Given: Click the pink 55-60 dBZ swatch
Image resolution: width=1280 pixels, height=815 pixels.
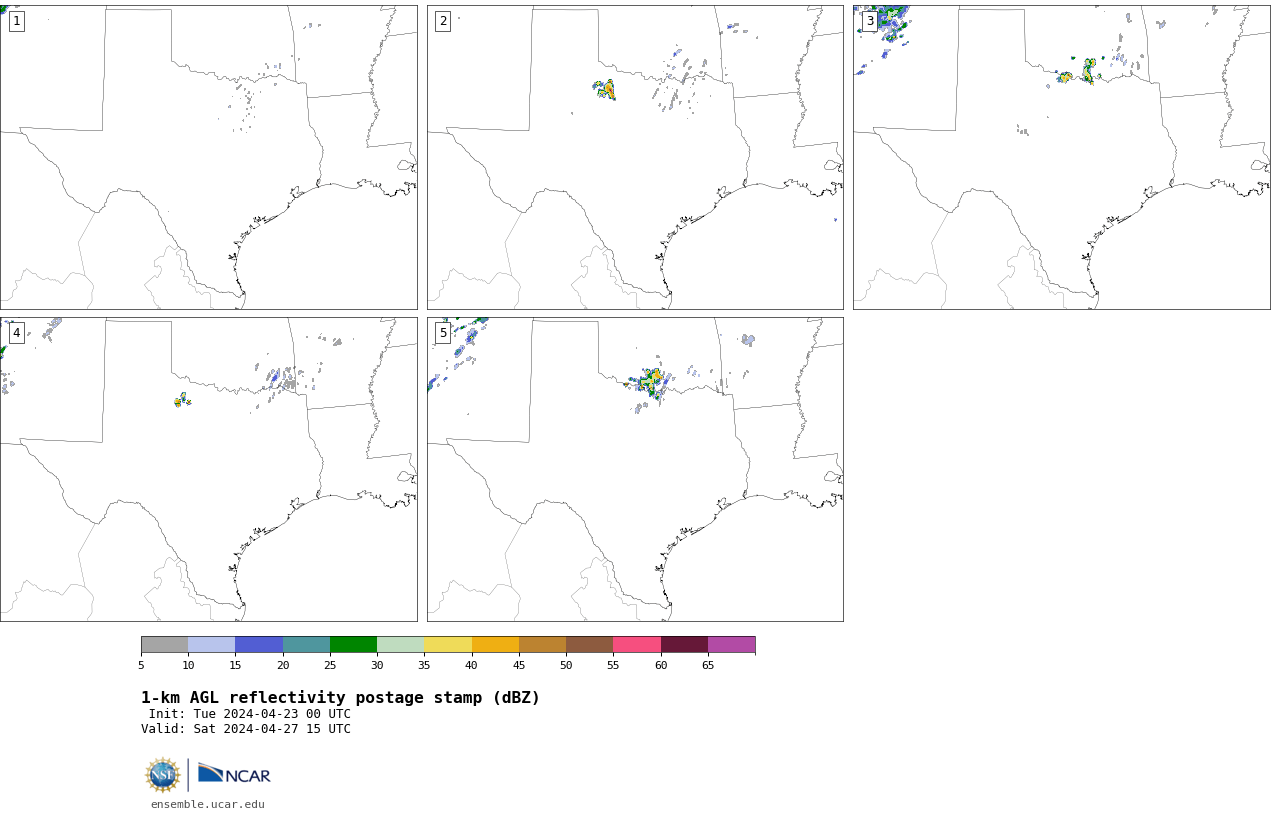Looking at the screenshot, I should pyautogui.click(x=637, y=644).
